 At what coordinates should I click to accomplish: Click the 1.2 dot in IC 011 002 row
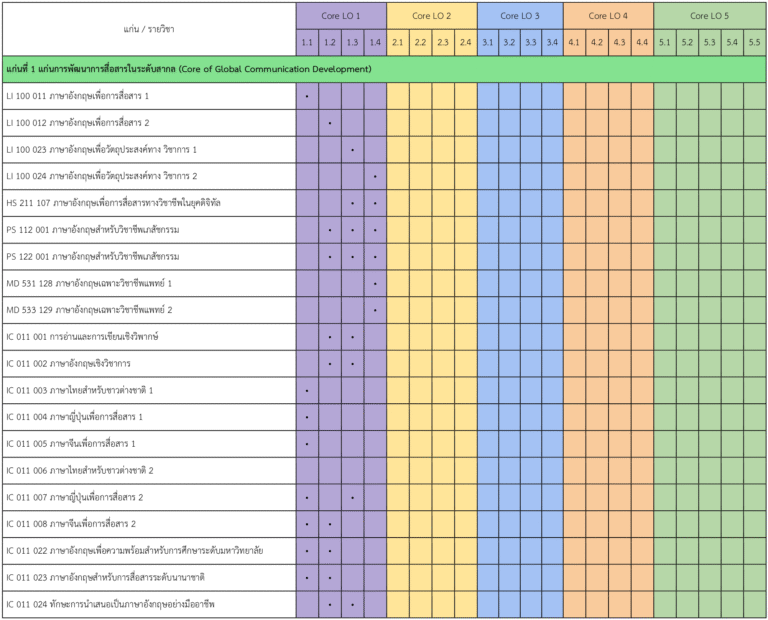pos(330,363)
